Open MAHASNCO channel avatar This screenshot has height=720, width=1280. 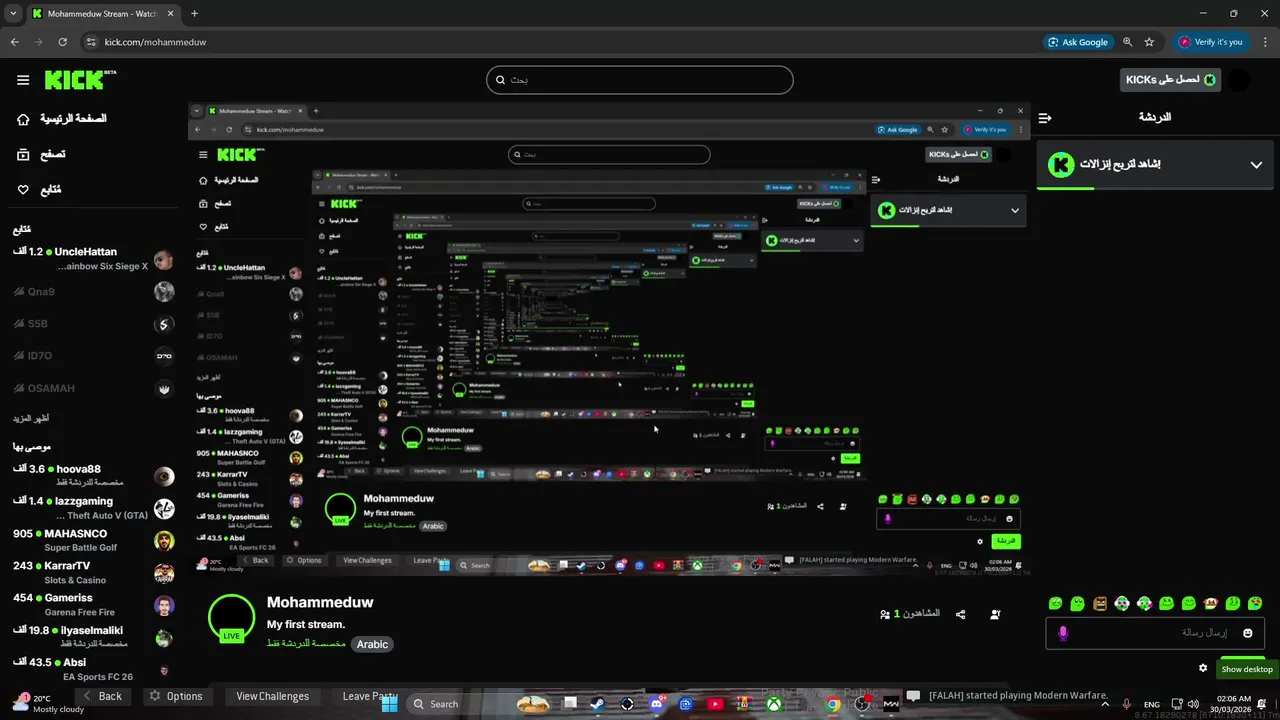coord(164,541)
